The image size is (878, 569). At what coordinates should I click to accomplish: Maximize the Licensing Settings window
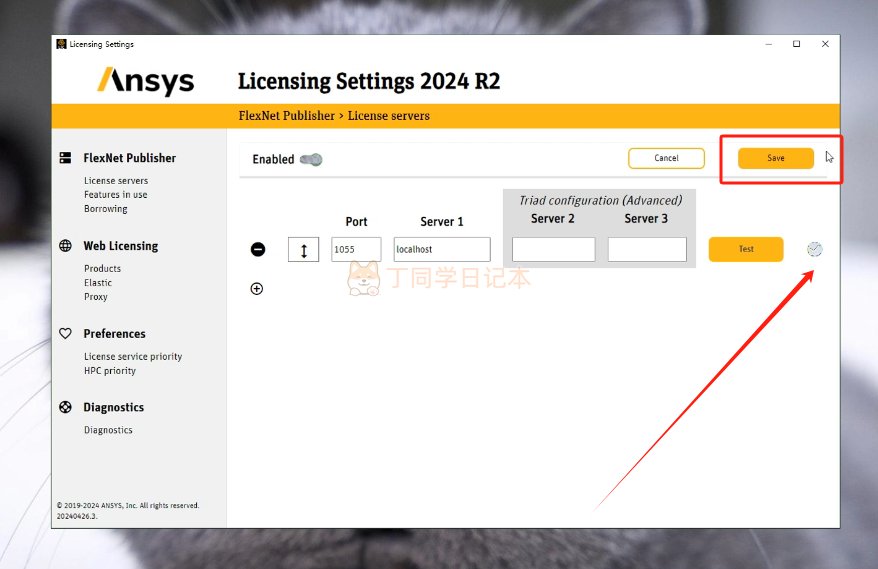point(796,44)
